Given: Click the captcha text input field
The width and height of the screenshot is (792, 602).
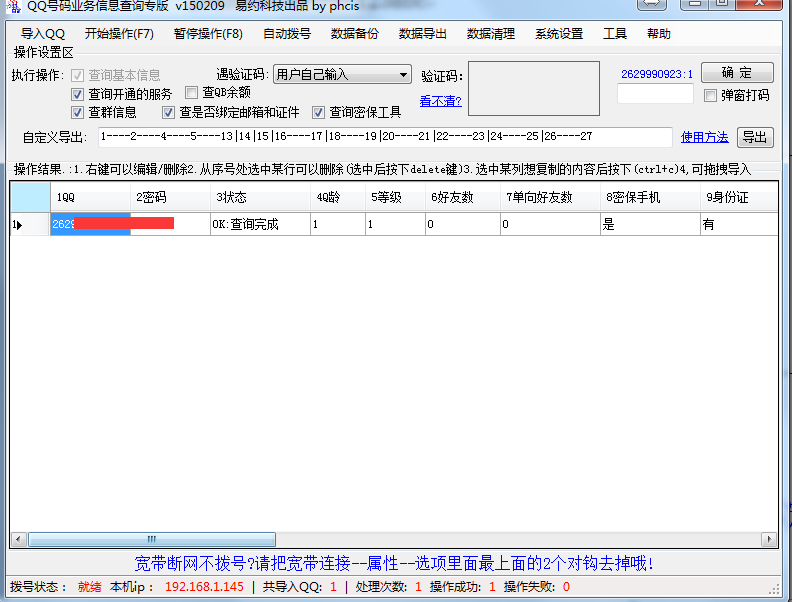Looking at the screenshot, I should (x=655, y=94).
